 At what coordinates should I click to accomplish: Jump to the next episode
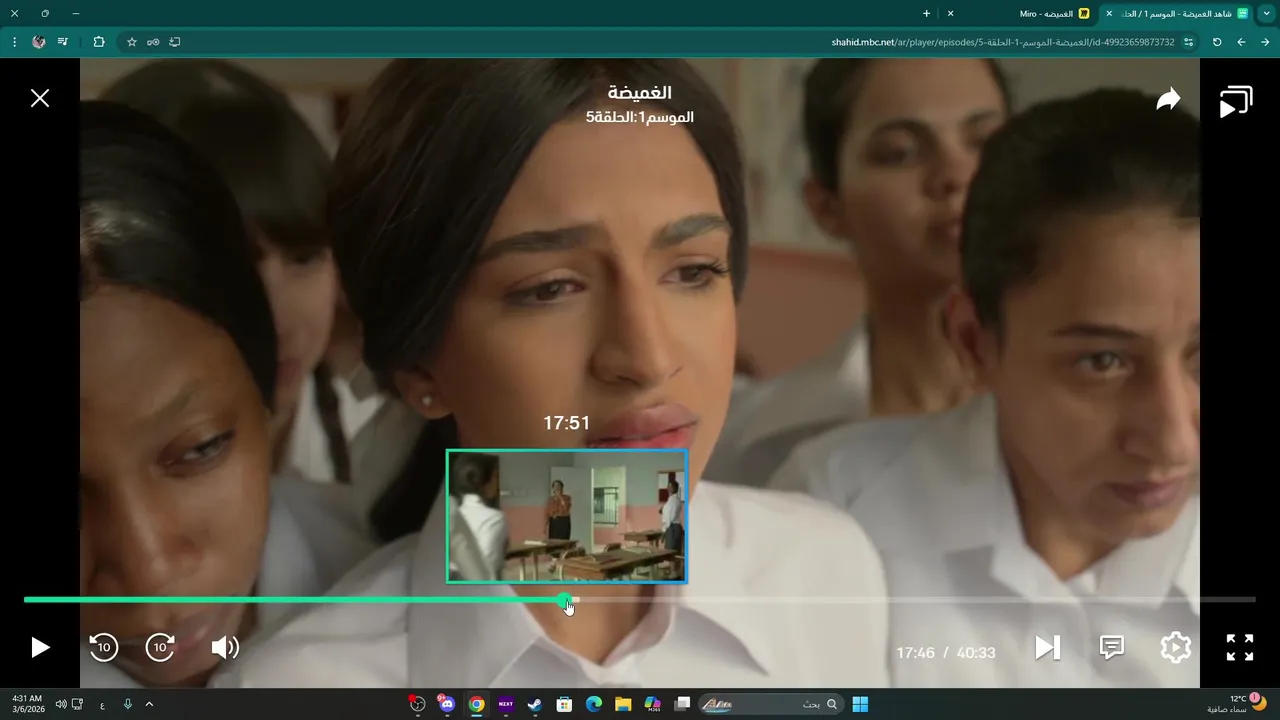coord(1047,648)
